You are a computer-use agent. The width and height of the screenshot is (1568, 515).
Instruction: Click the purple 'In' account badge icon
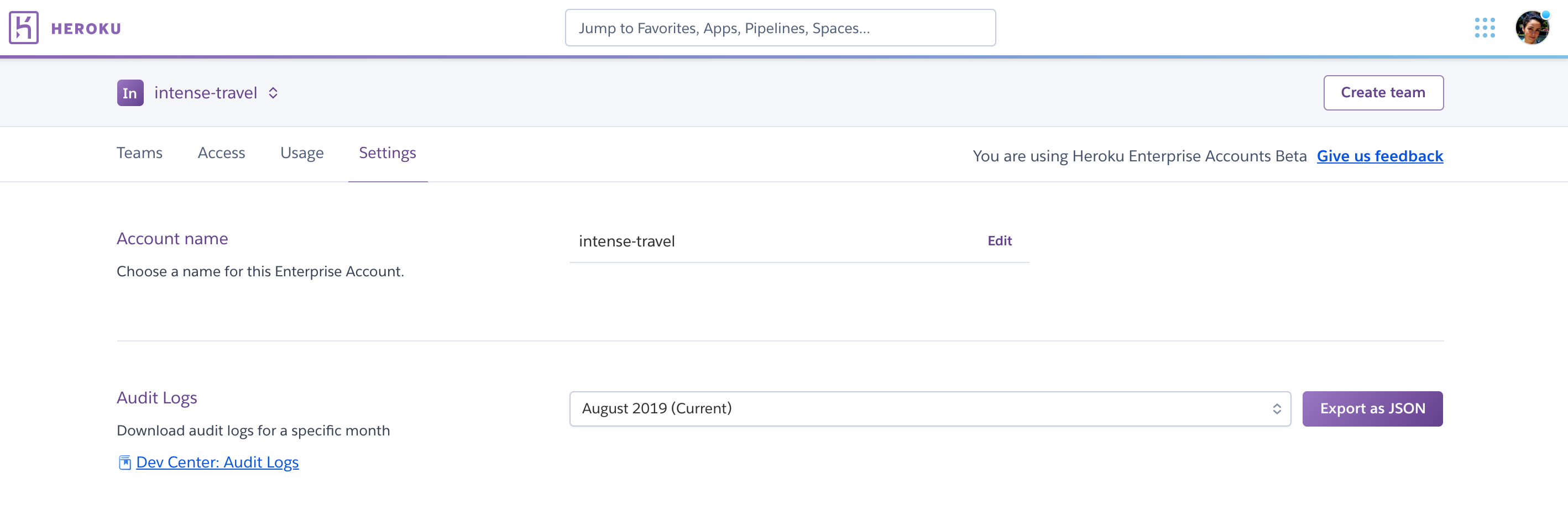point(130,93)
